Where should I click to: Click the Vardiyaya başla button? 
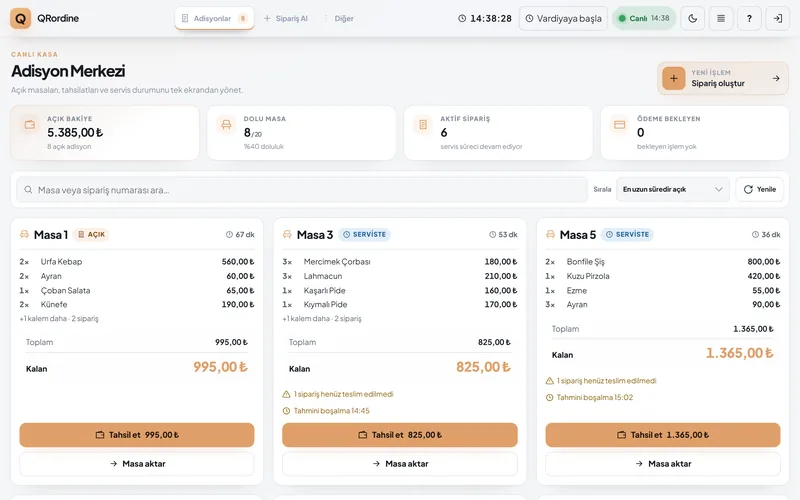click(563, 18)
